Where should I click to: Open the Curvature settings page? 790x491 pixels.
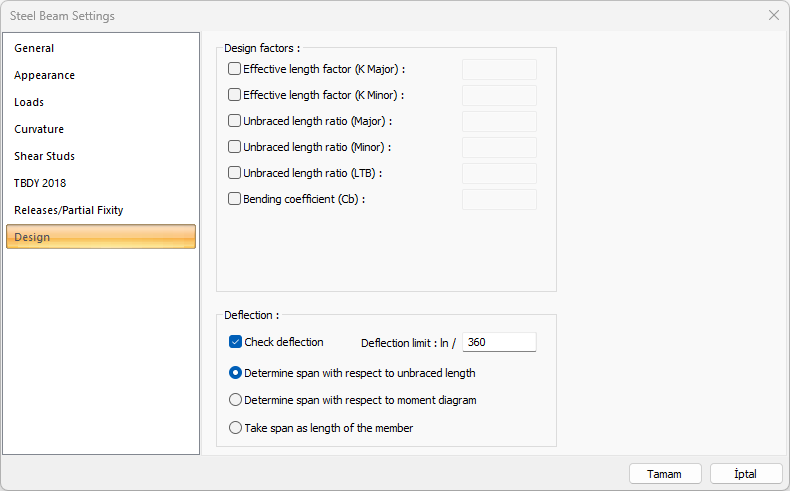[x=39, y=129]
